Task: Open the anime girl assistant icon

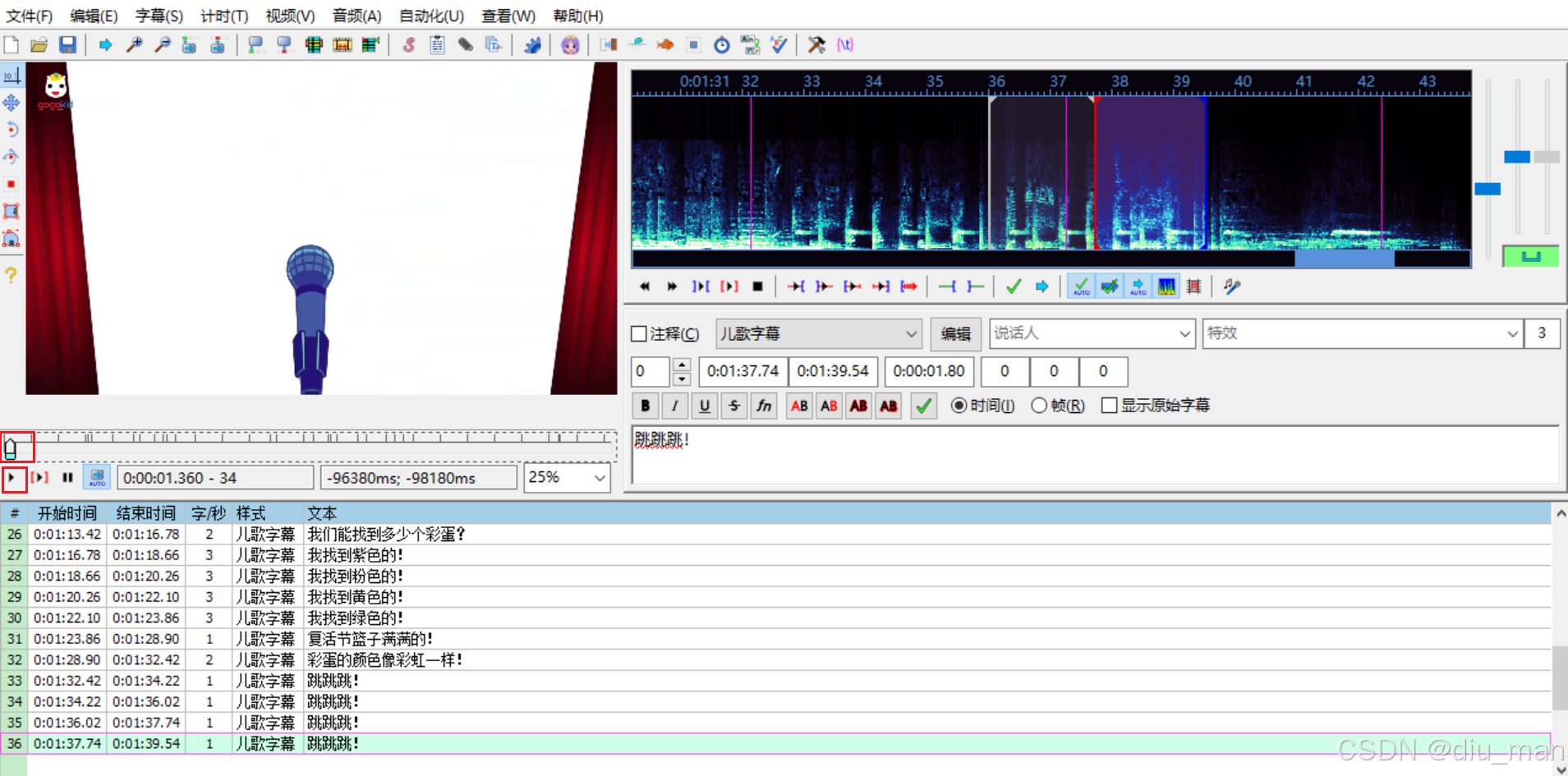Action: (570, 45)
